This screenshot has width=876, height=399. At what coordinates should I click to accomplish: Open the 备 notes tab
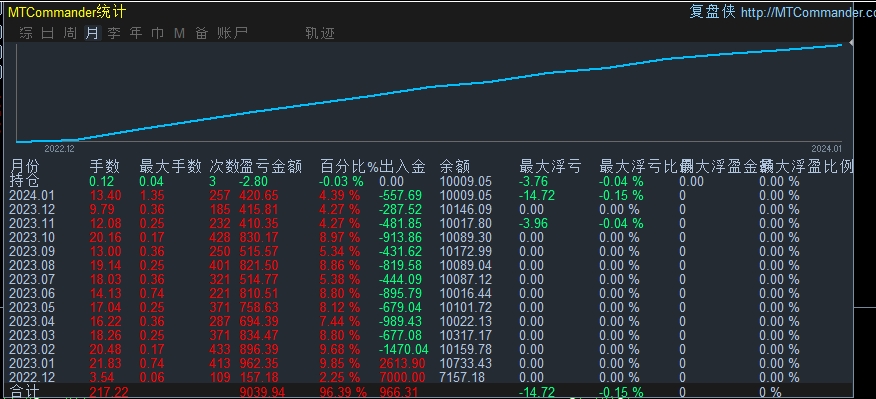tap(202, 33)
